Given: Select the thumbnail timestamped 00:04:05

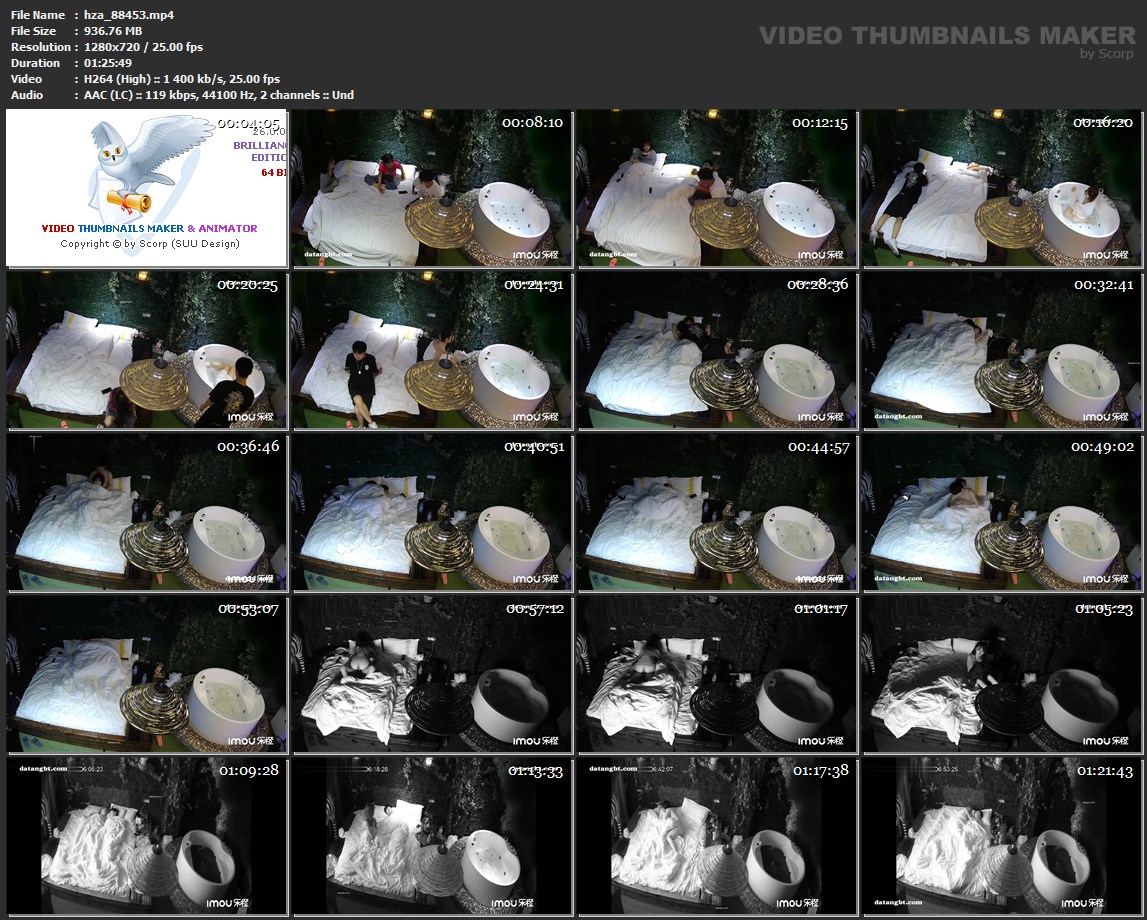Looking at the screenshot, I should 146,188.
